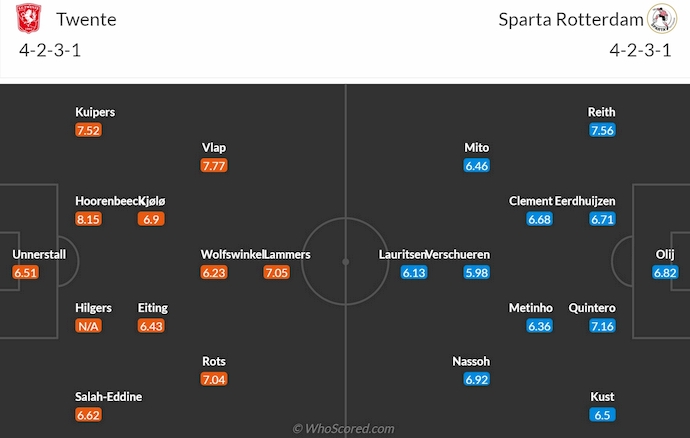Click Mito's 6.46 rating badge

pos(476,165)
